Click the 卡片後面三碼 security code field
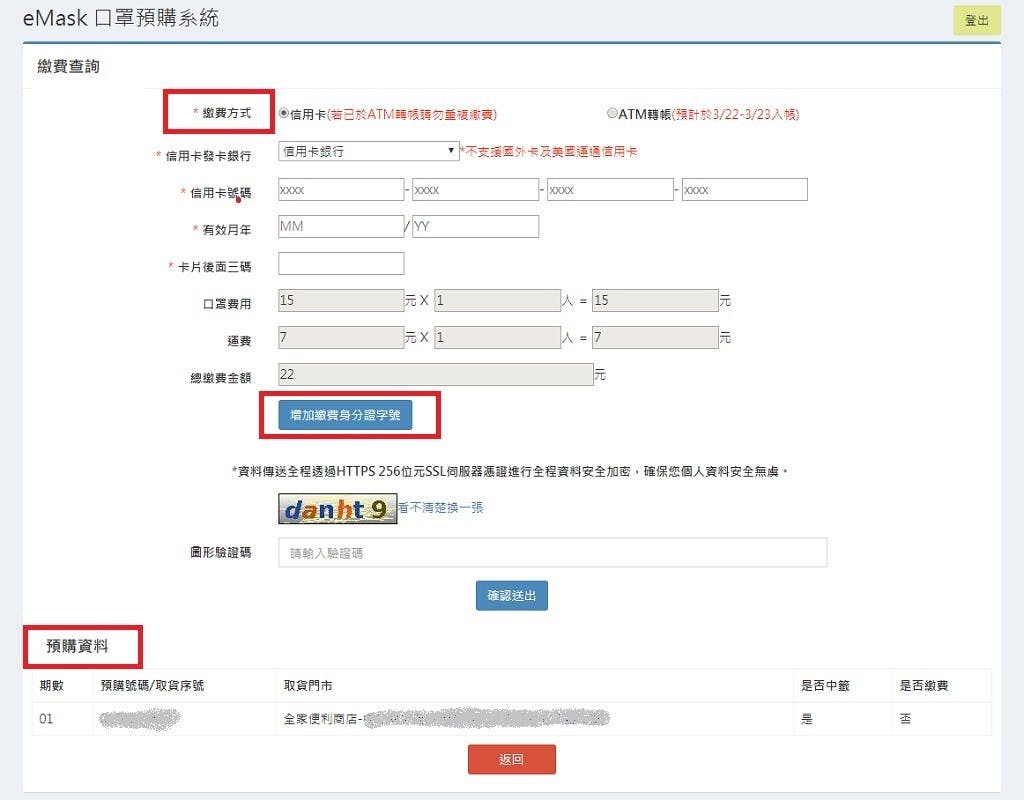Image resolution: width=1024 pixels, height=800 pixels. 341,263
